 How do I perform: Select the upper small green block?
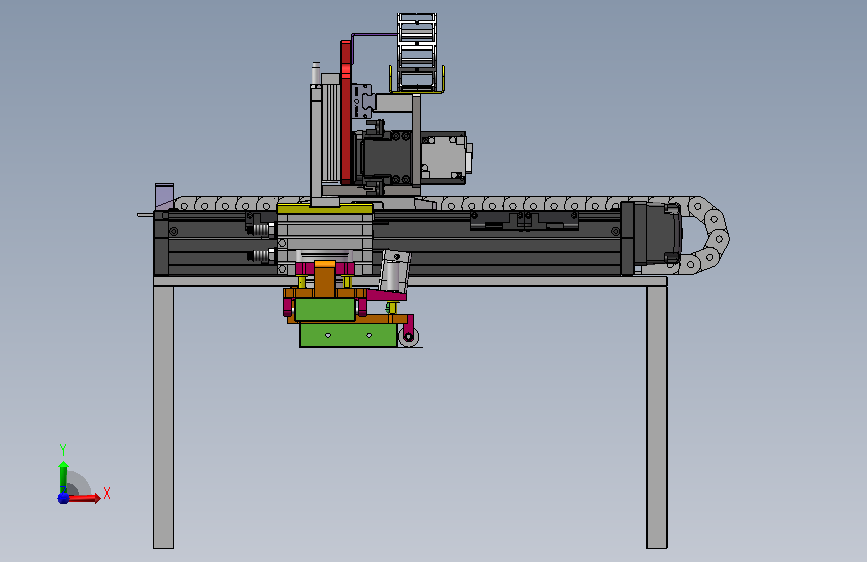325,310
